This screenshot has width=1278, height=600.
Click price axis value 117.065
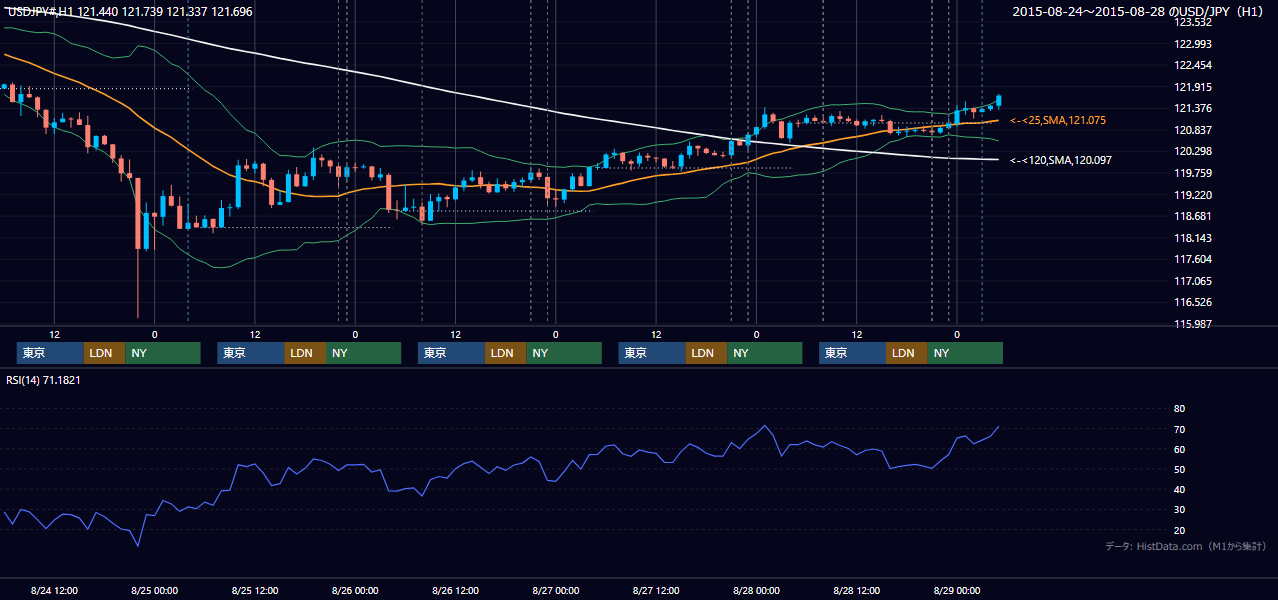(x=1193, y=281)
